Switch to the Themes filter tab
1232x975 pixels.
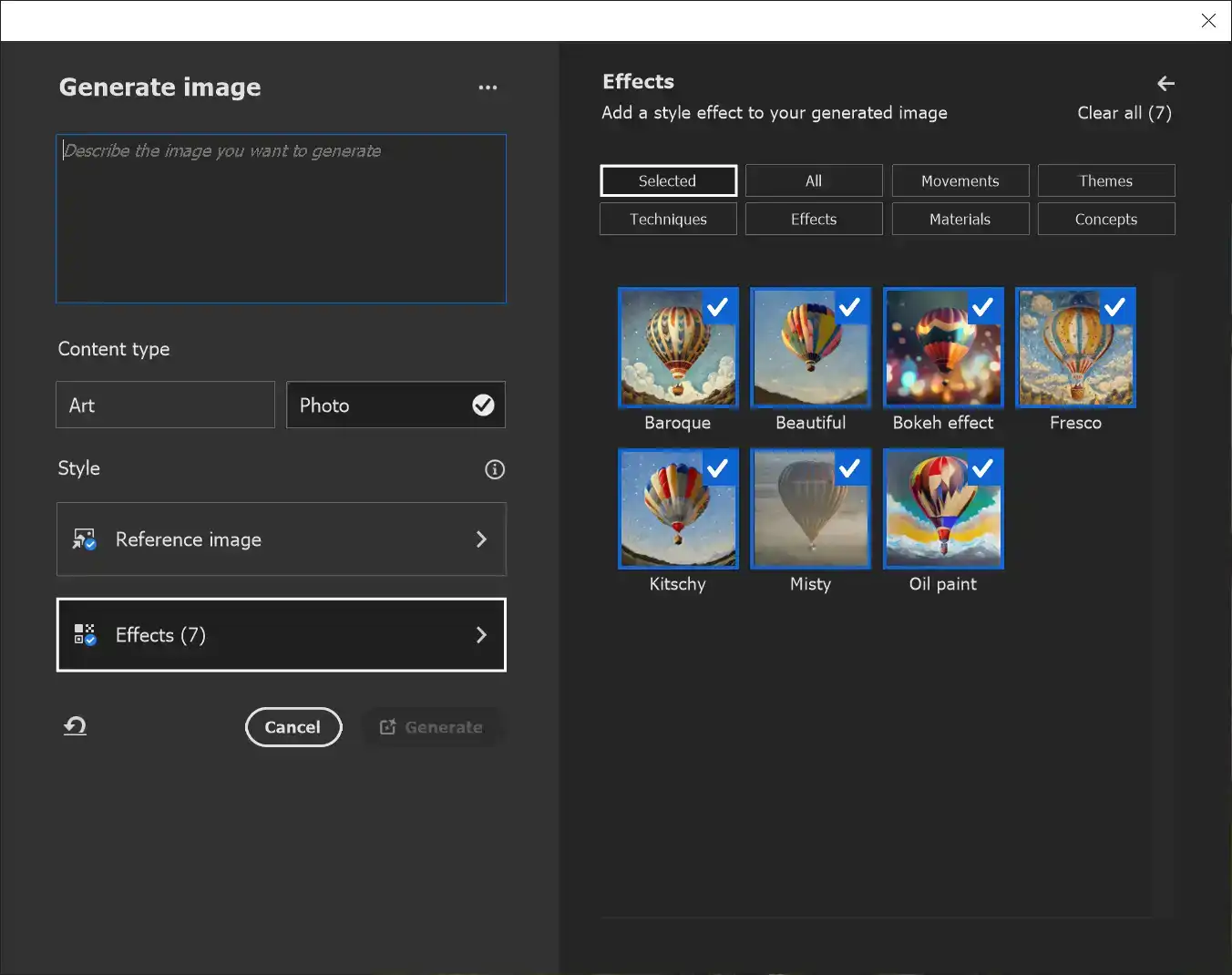1106,180
